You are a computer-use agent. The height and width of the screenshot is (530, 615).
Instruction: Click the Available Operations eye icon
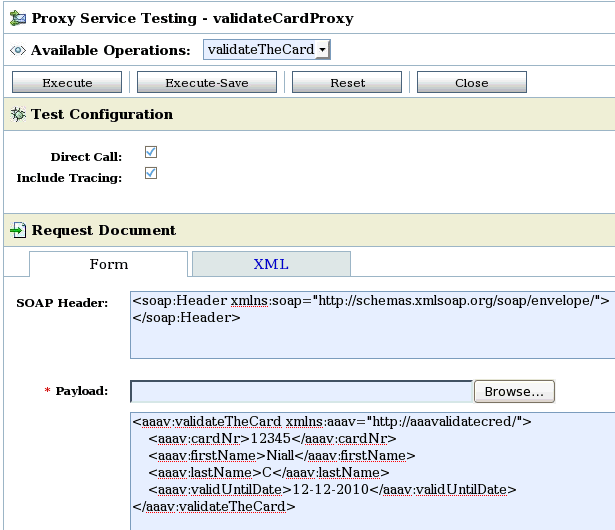tap(18, 50)
